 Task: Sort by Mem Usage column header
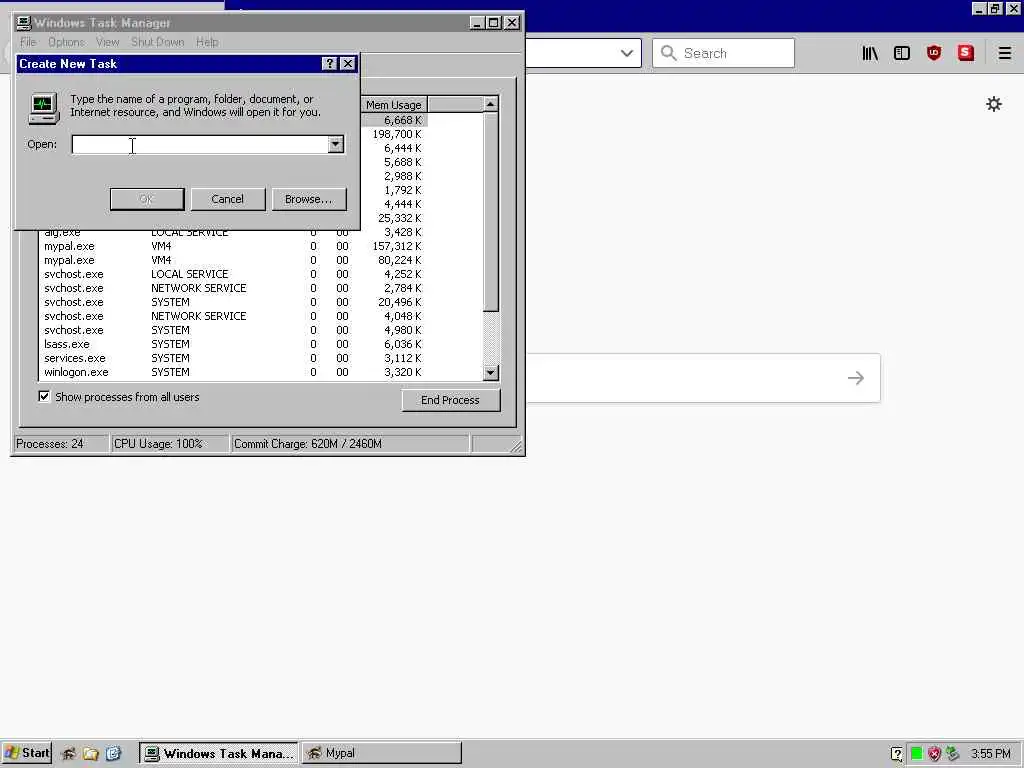point(394,104)
